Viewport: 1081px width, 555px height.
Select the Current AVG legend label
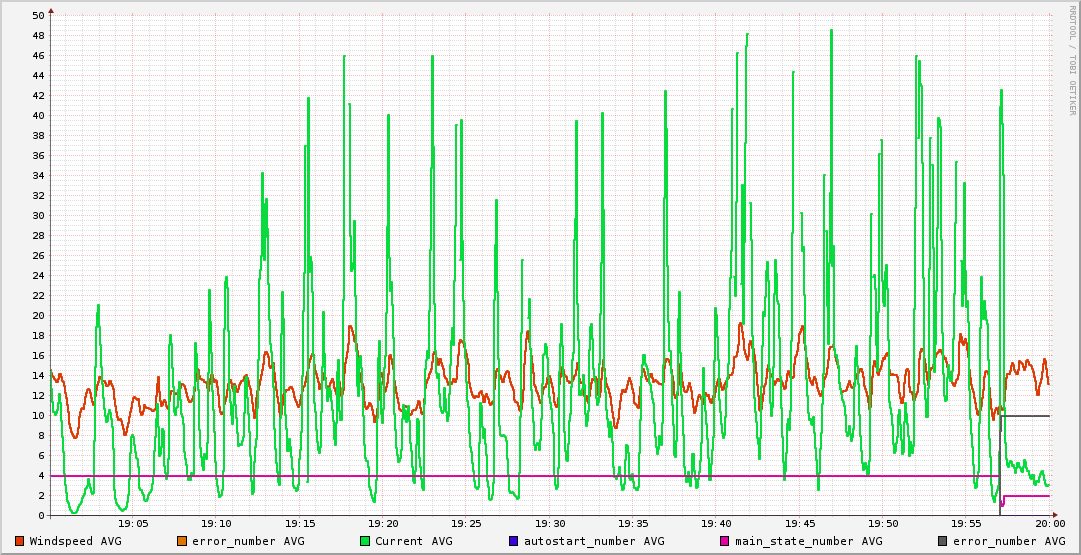[x=414, y=541]
